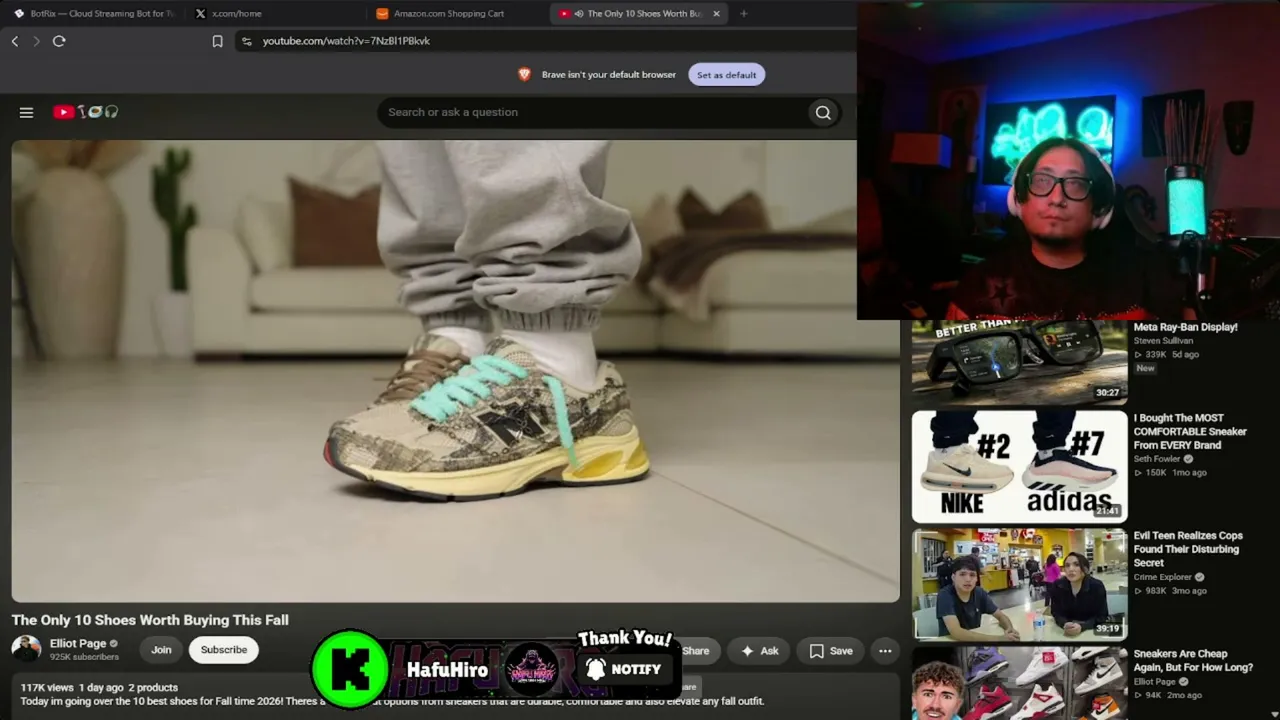
Task: Click the title 'Meta Ray-Ban Display!'
Action: pyautogui.click(x=1185, y=327)
